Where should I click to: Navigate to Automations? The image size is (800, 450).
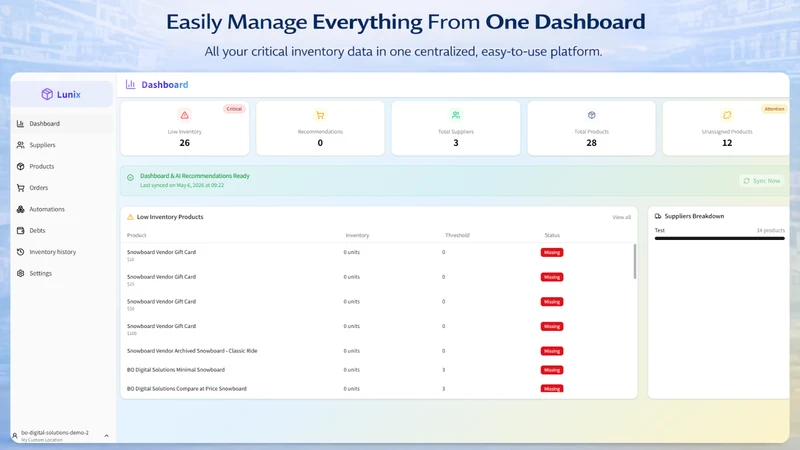(x=62, y=209)
